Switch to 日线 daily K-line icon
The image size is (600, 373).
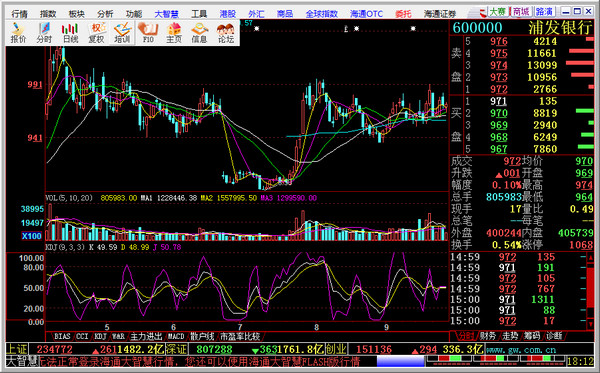[70, 33]
